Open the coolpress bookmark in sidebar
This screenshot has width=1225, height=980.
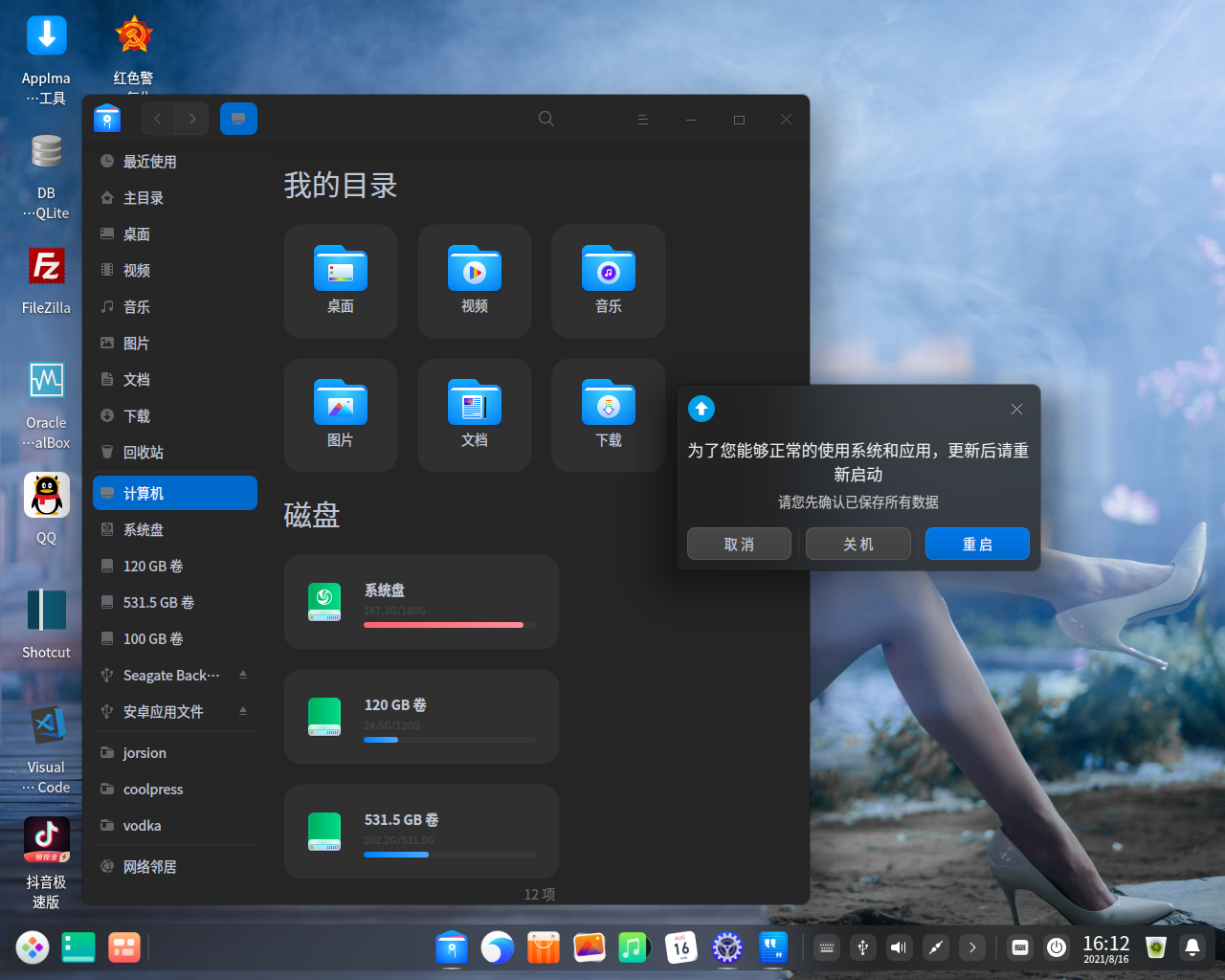[x=175, y=790]
